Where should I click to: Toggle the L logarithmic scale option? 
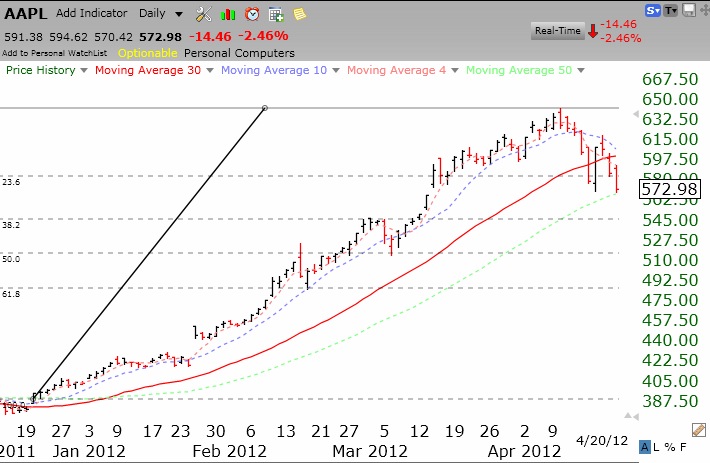click(x=656, y=447)
